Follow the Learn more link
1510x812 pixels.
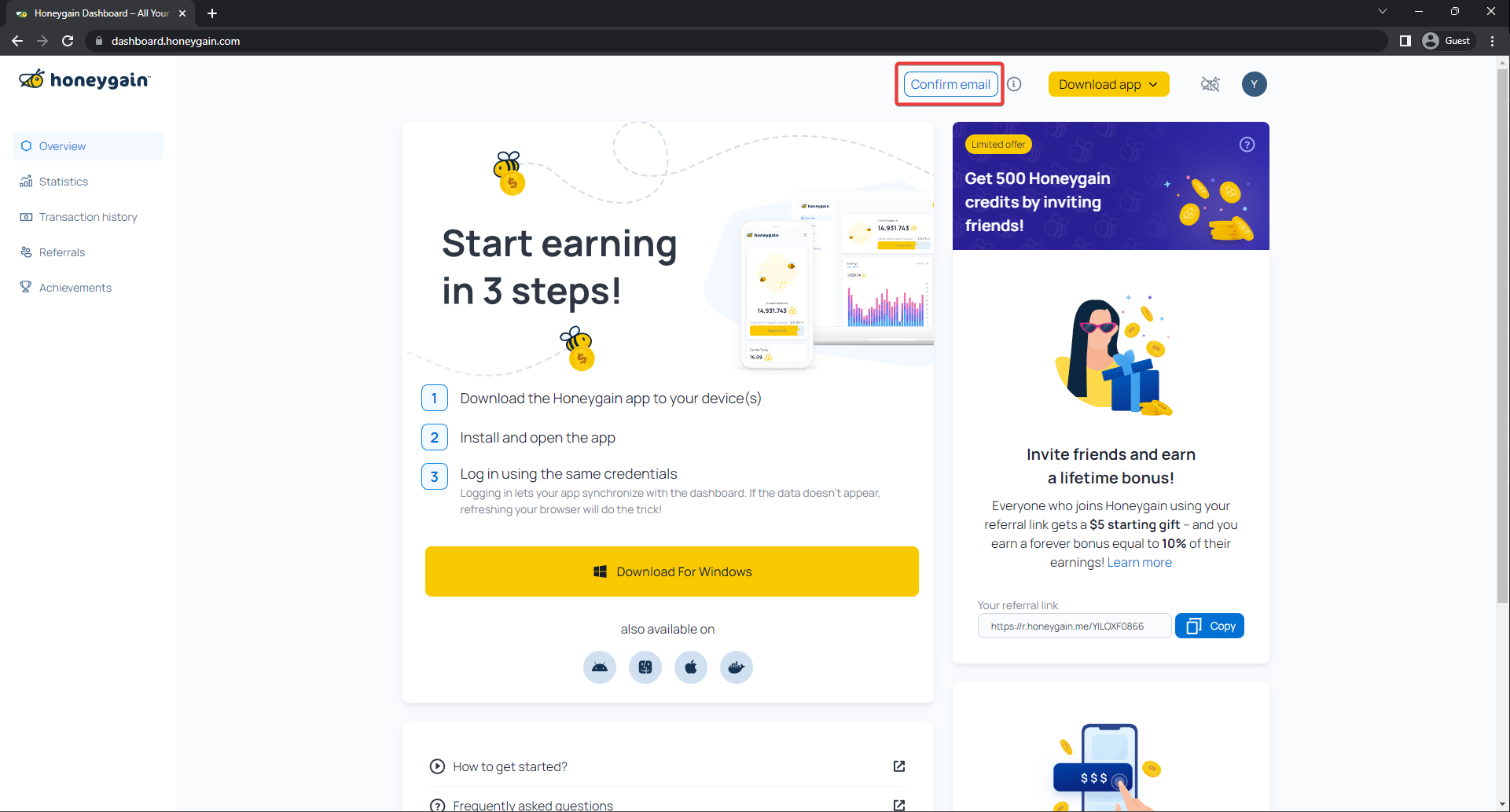pos(1139,563)
